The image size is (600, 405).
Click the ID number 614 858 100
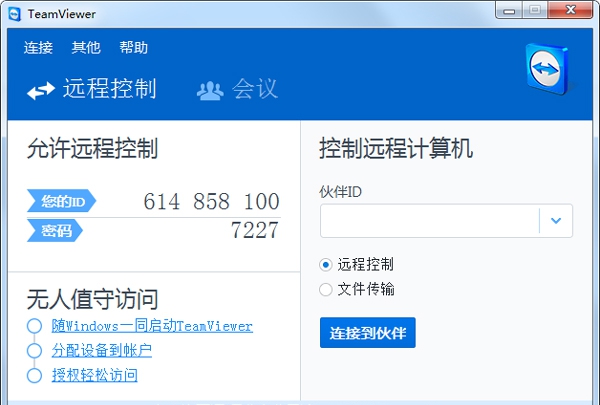pyautogui.click(x=212, y=201)
